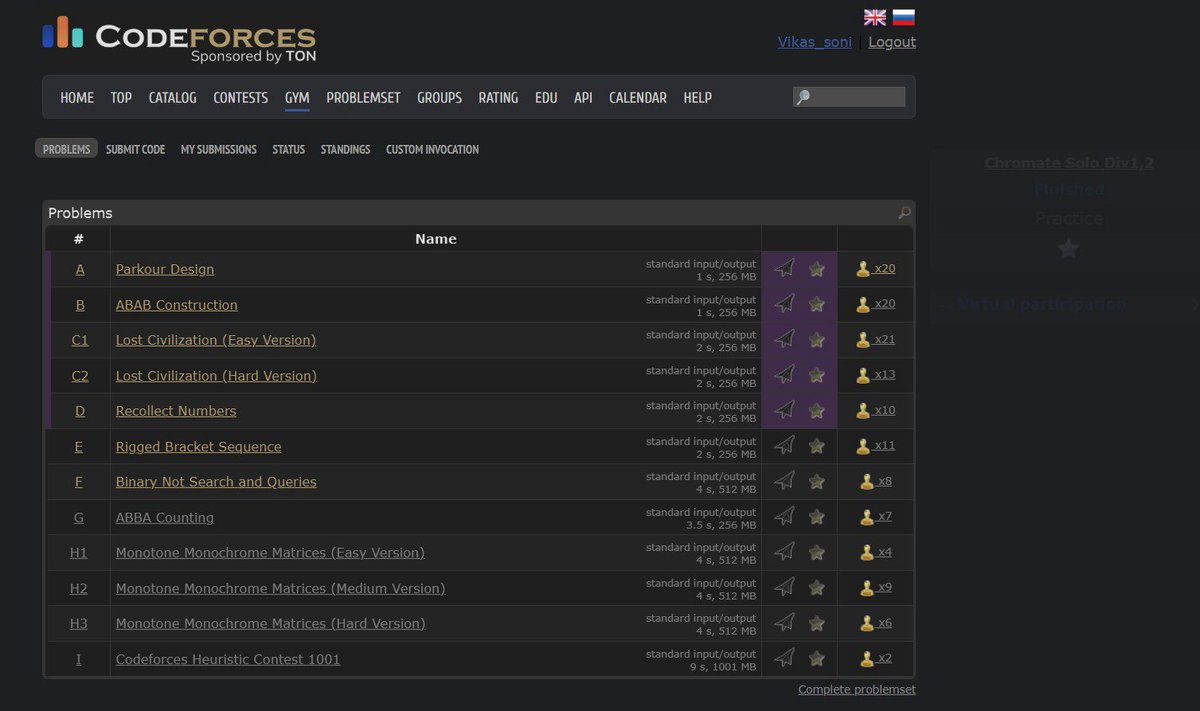View solved count x2 for problem I

876,659
